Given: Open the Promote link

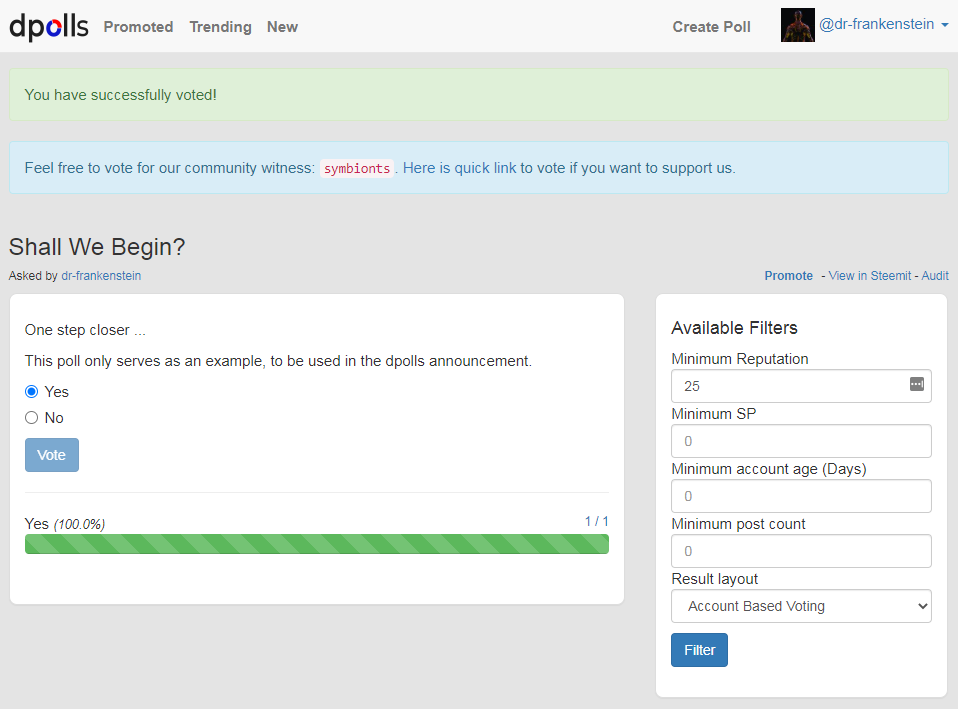Looking at the screenshot, I should point(788,276).
